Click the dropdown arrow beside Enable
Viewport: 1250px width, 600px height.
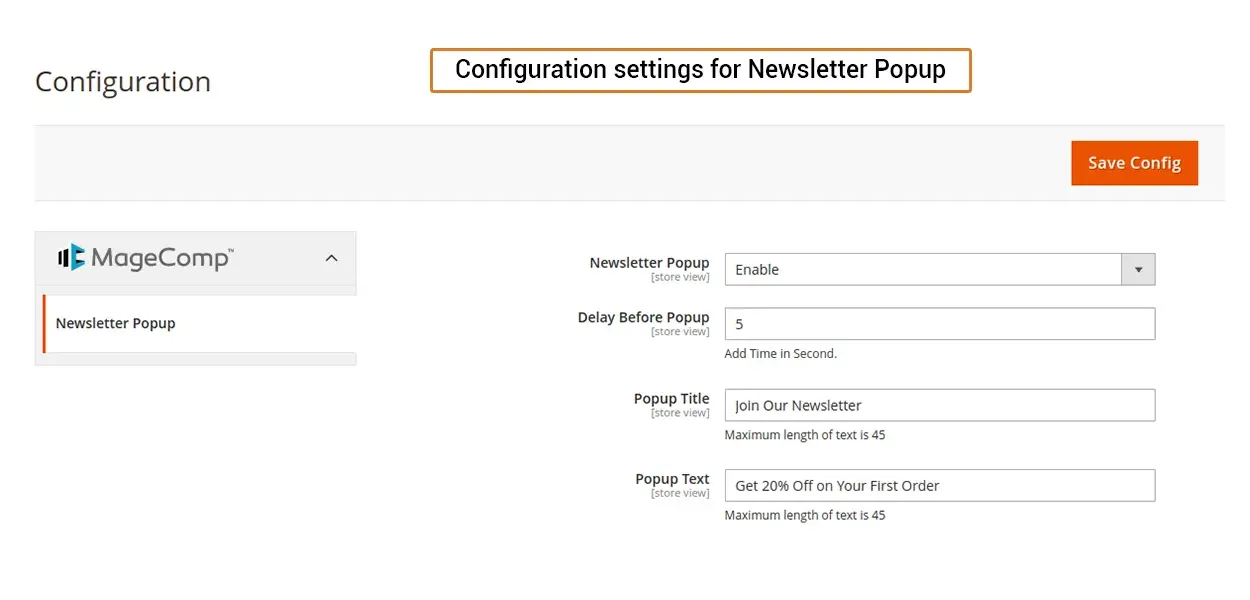click(x=1138, y=269)
